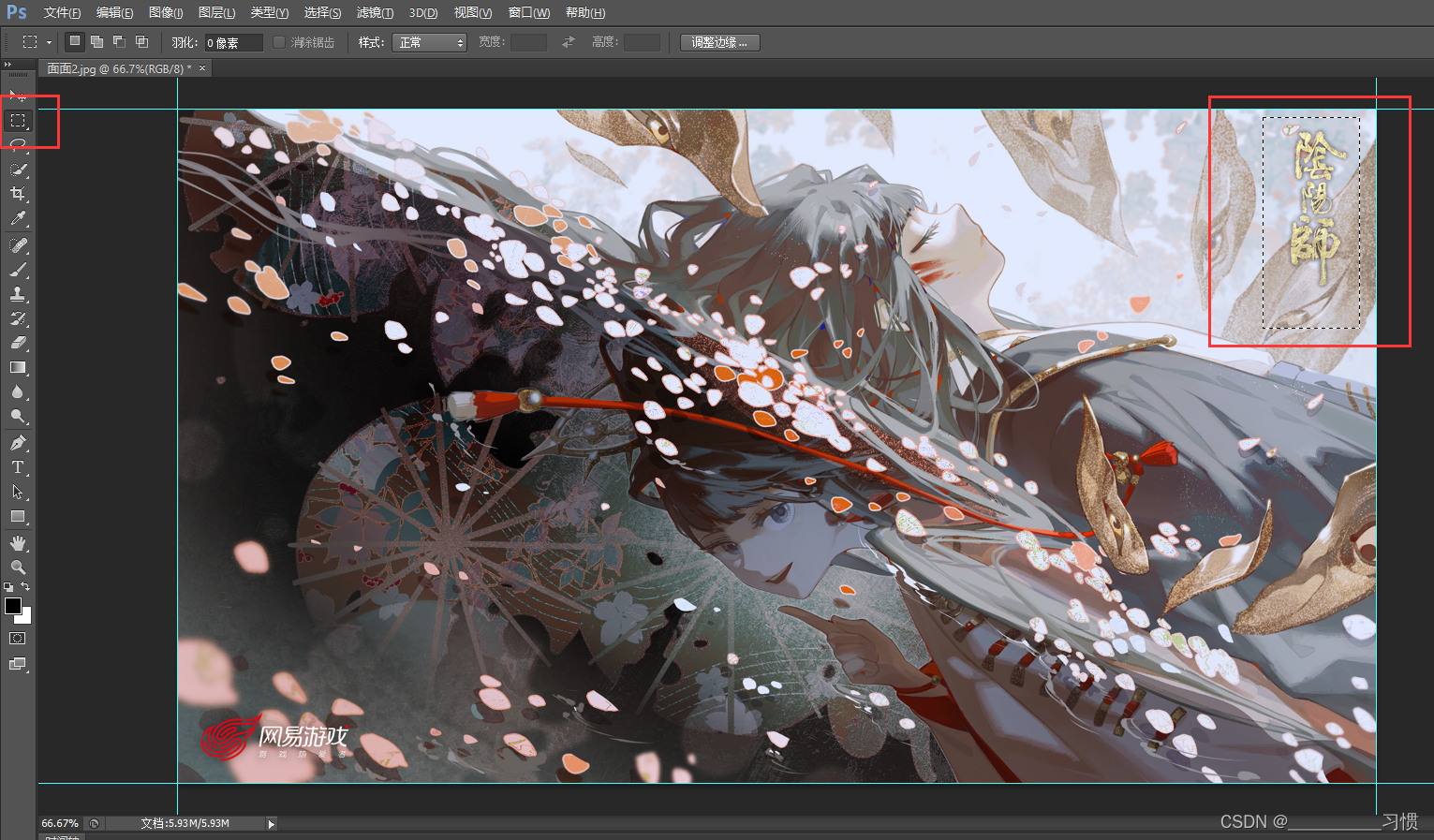1434x840 pixels.
Task: Select the Gradient tool
Action: pos(18,367)
